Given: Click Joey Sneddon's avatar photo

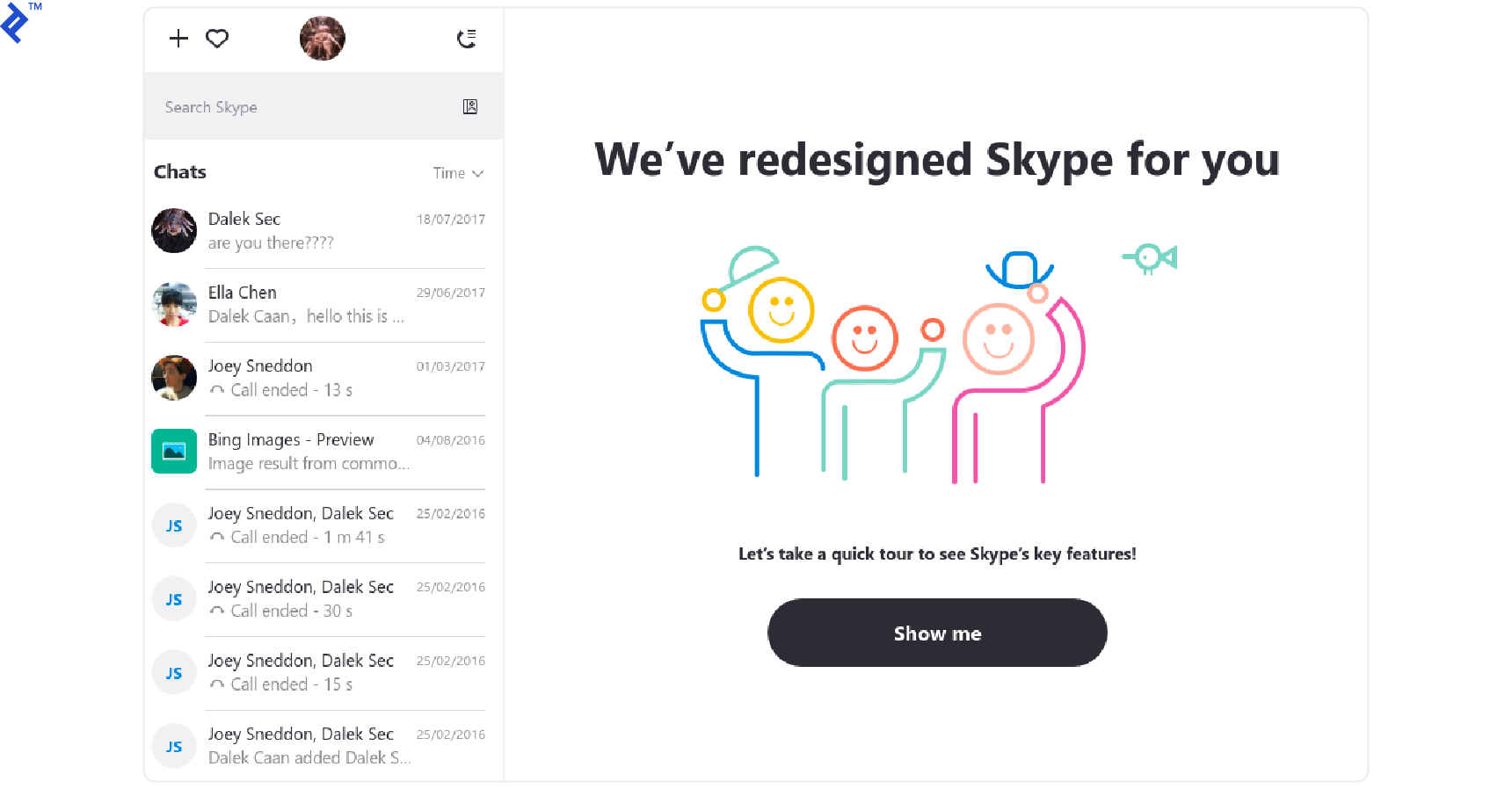Looking at the screenshot, I should [x=174, y=378].
